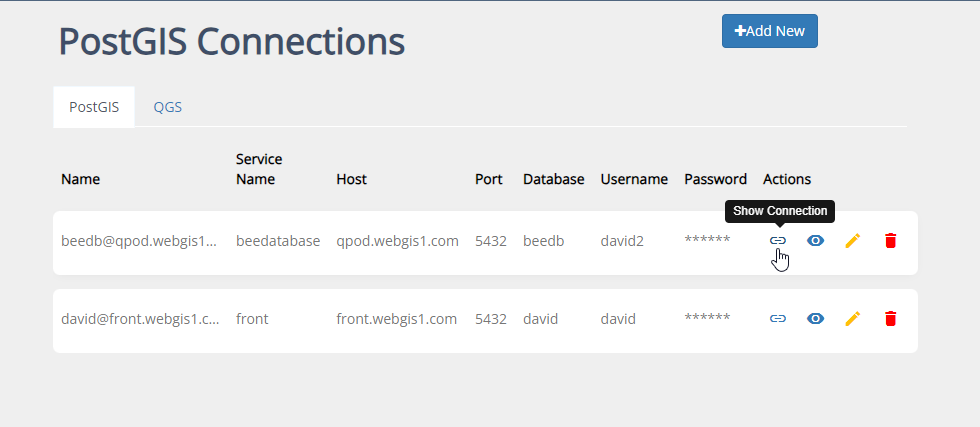The image size is (980, 427).
Task: Click the beedb@qpod.webgis1 connection name
Action: click(x=138, y=241)
